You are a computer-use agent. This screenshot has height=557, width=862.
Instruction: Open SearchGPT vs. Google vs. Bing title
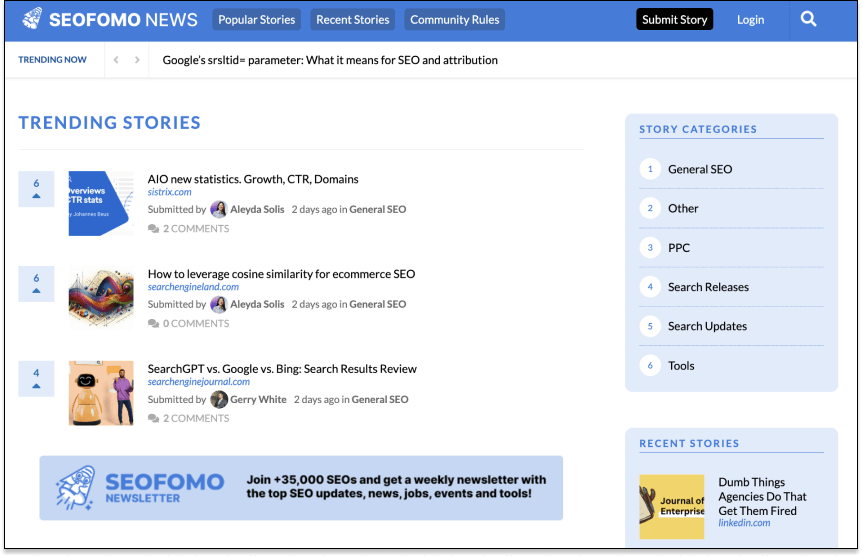[282, 368]
